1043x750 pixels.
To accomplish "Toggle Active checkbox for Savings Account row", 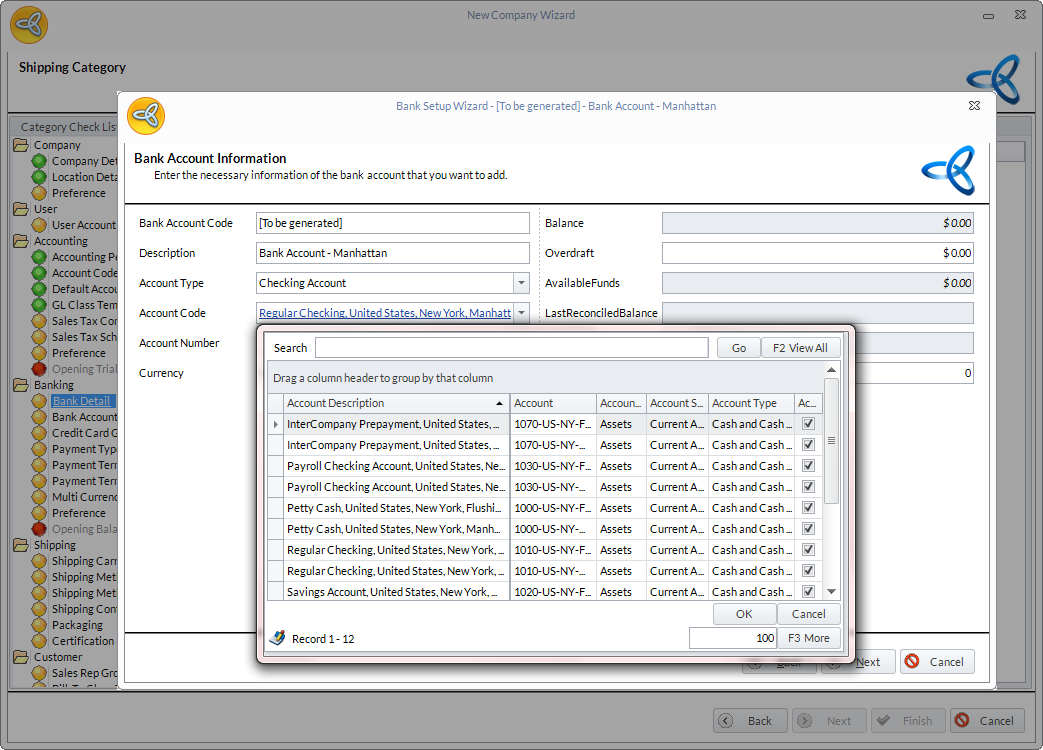I will coord(808,592).
